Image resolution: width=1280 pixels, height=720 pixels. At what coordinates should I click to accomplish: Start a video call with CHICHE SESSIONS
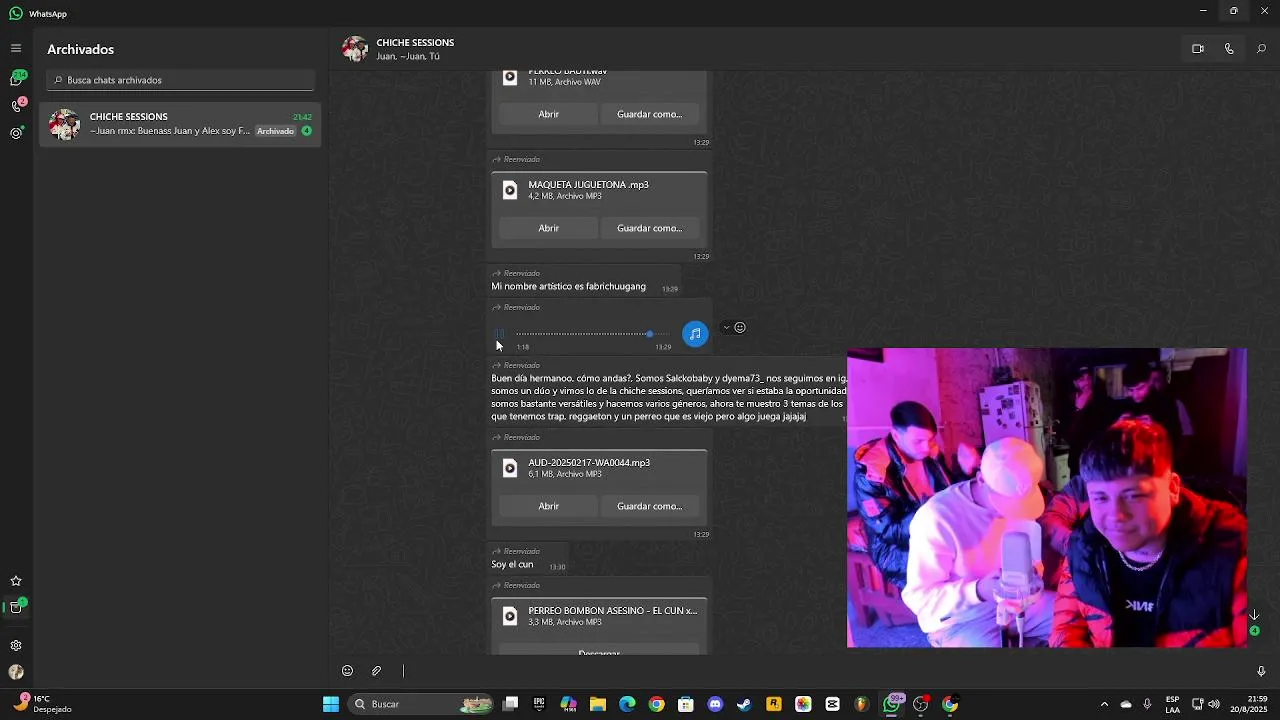coord(1198,49)
